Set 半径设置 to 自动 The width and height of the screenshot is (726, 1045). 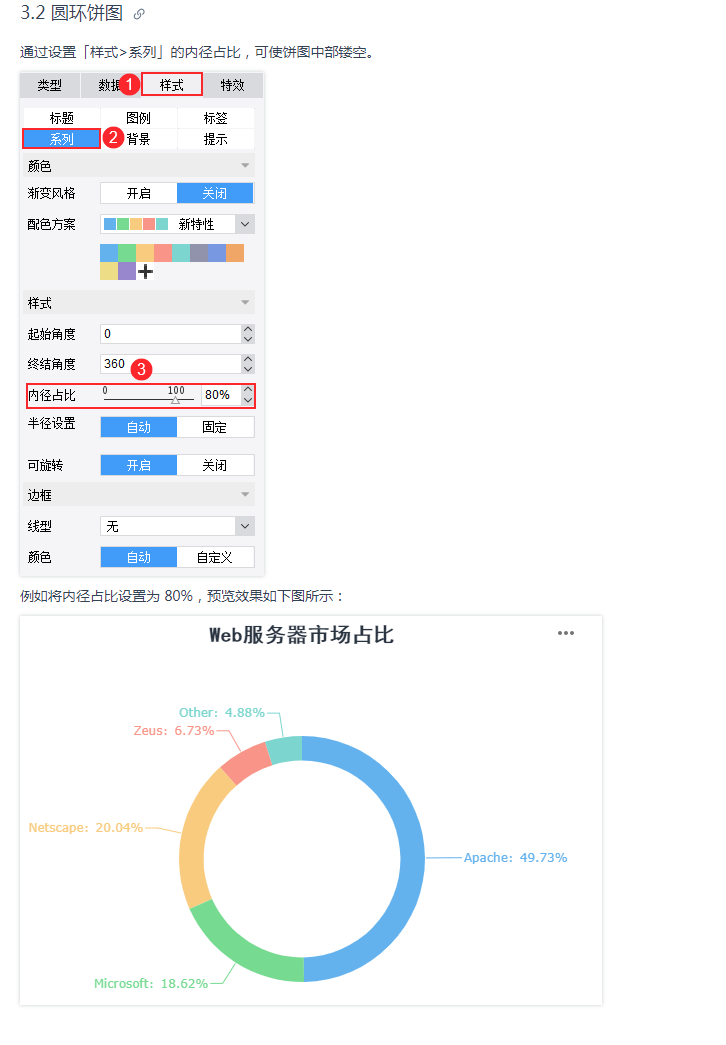pos(139,427)
